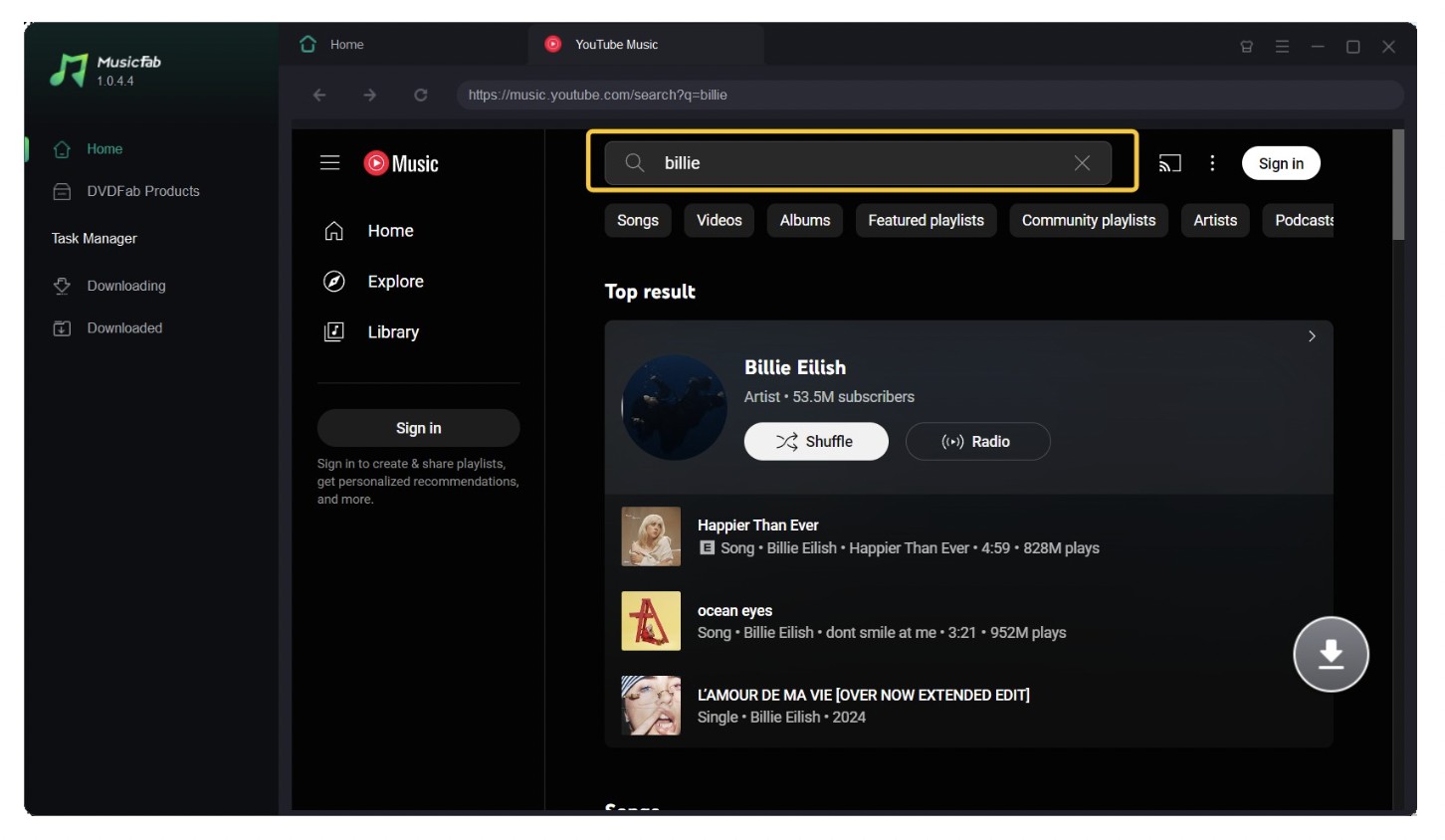The image size is (1445, 840).
Task: Open the Happier Than Ever song title
Action: pos(758,525)
